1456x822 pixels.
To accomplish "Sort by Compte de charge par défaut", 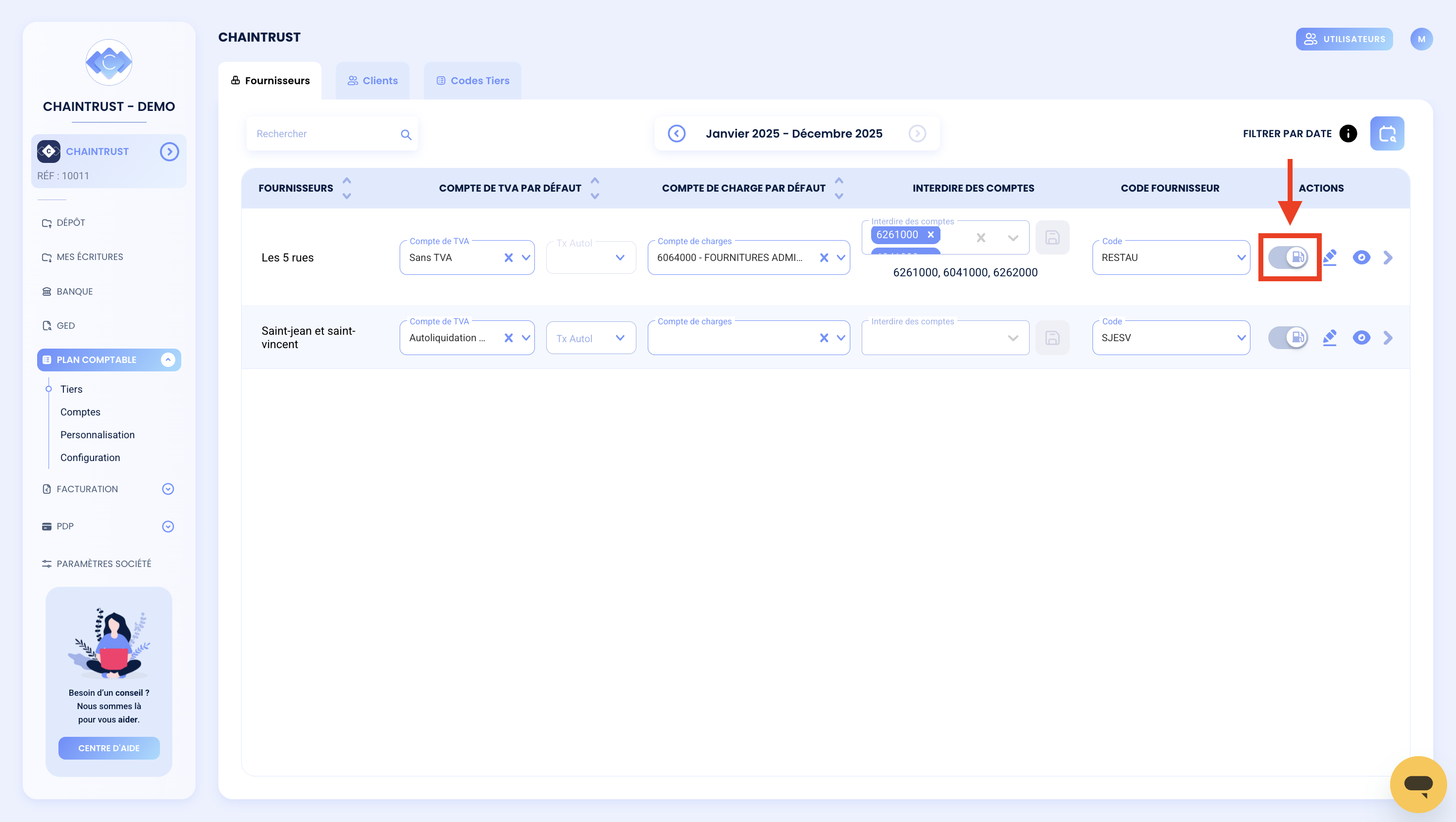I will coord(839,188).
